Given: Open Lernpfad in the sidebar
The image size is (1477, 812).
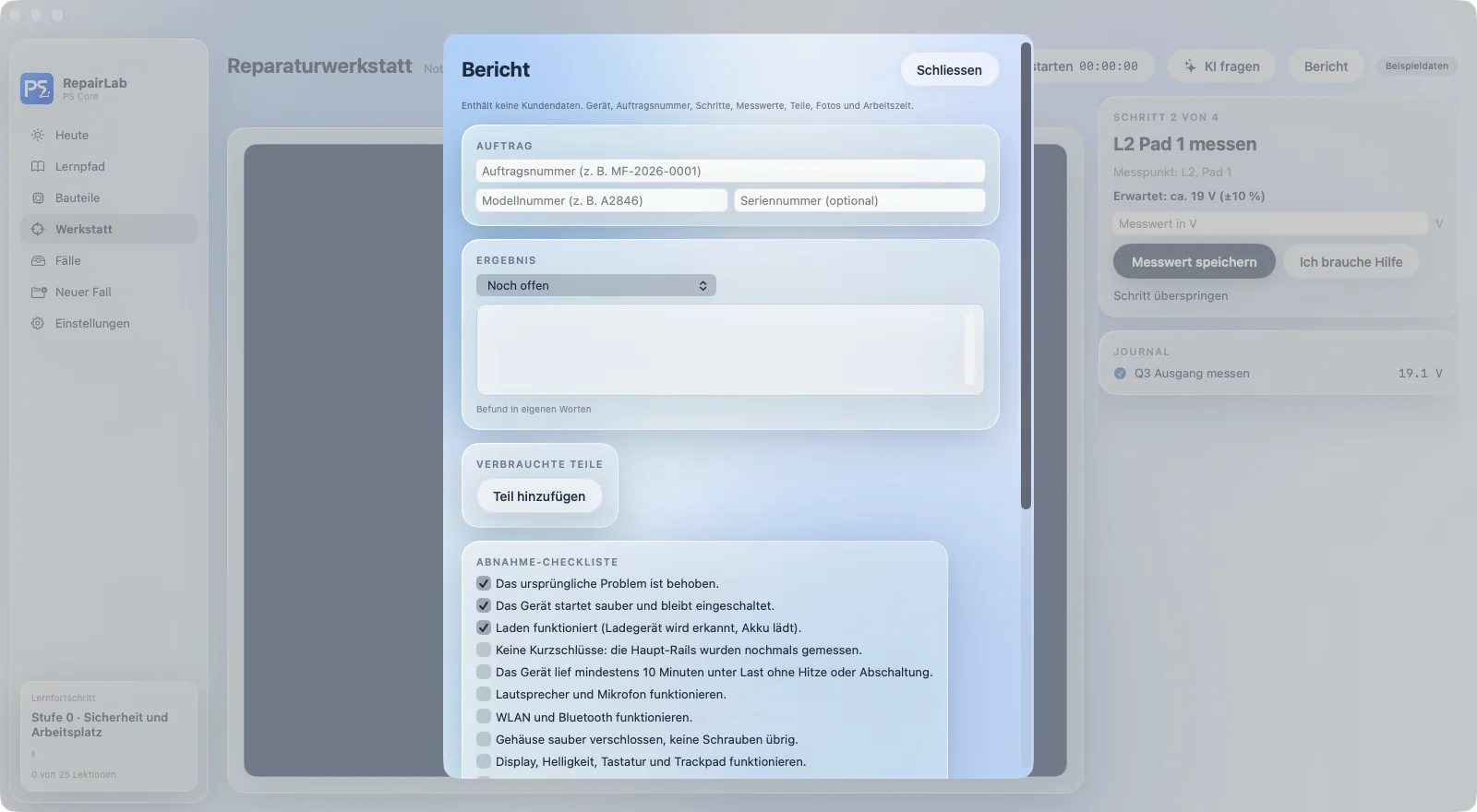Looking at the screenshot, I should click(109, 166).
